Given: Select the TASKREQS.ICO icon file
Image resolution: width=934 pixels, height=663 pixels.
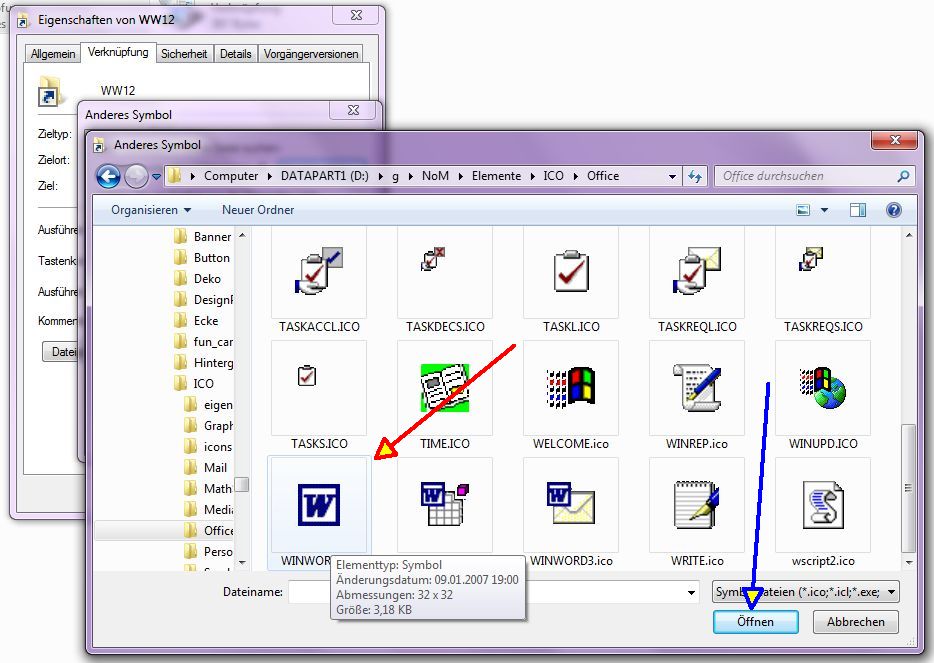Looking at the screenshot, I should click(823, 280).
